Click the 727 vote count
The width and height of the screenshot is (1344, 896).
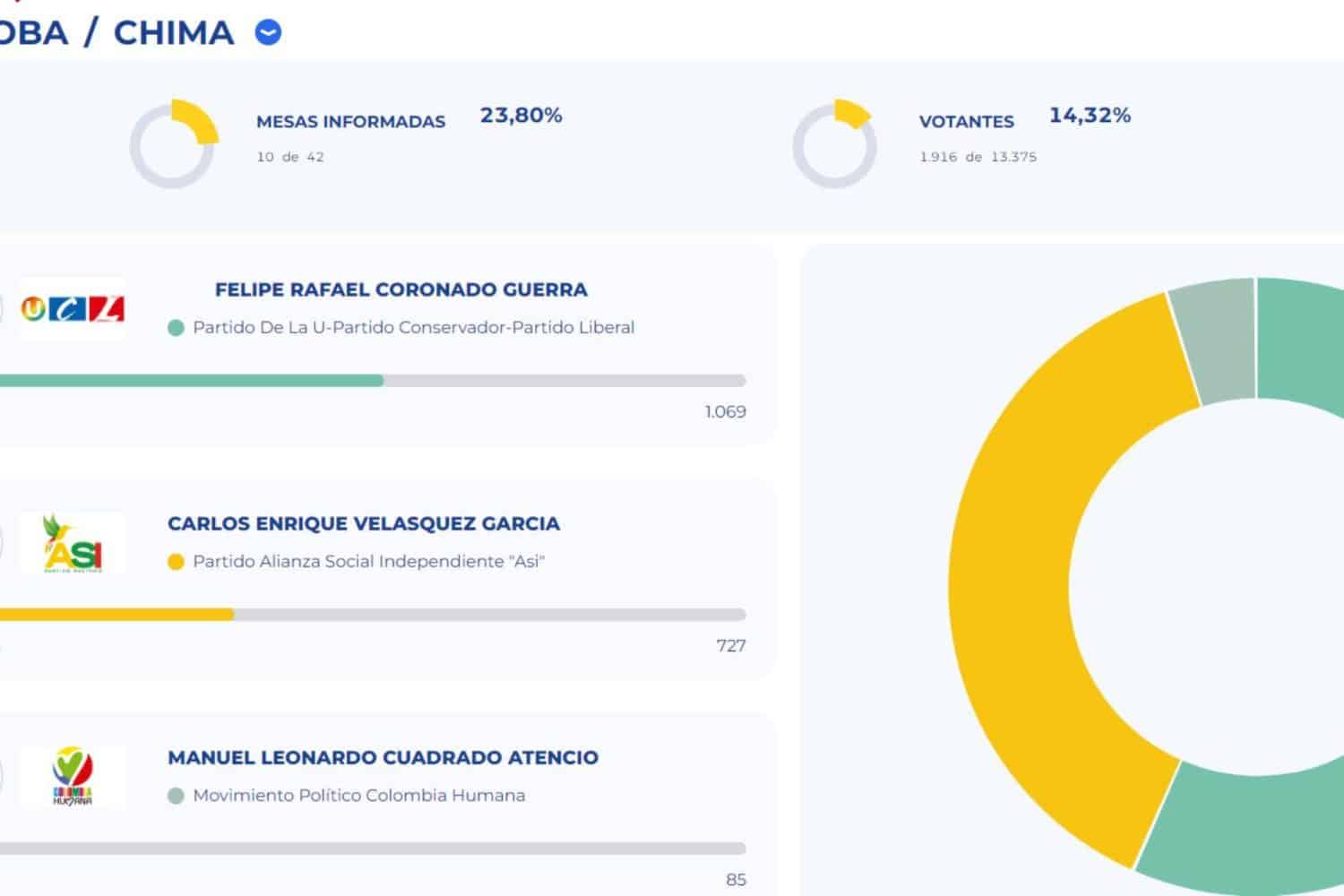[x=731, y=646]
